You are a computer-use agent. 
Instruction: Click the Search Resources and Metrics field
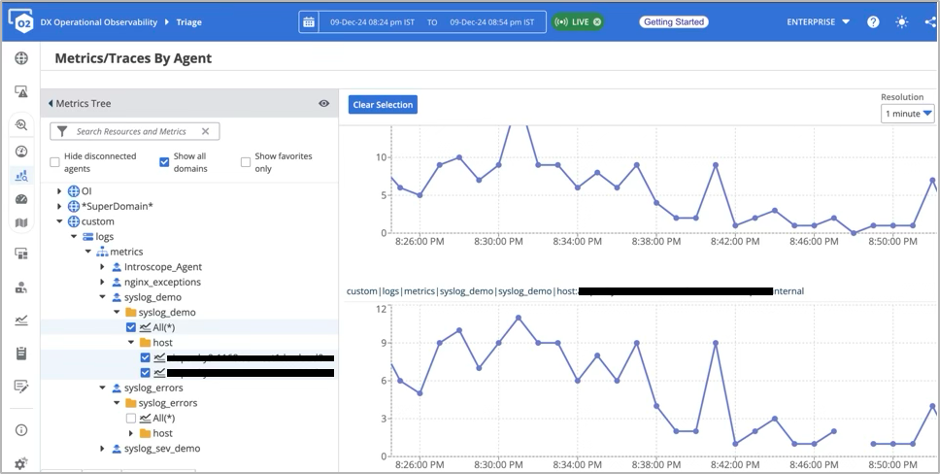pos(134,131)
